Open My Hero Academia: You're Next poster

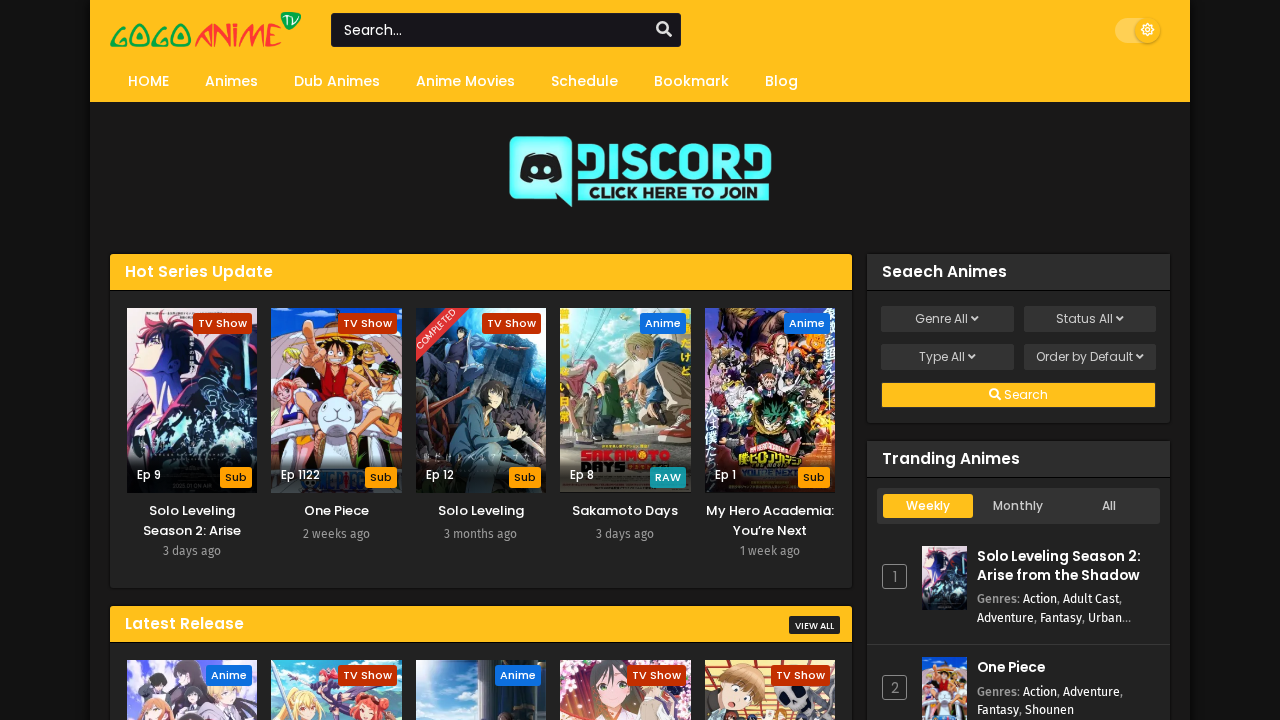click(770, 400)
